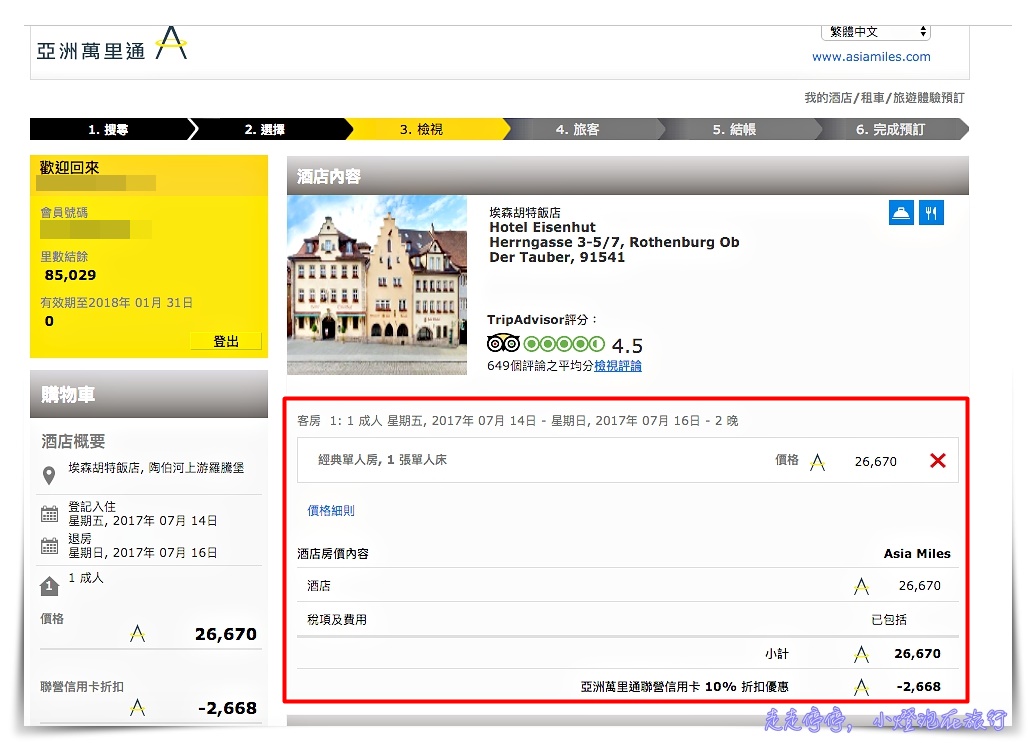Click the Hotel Eisenhut photo thumbnail
Viewport: 1036px width, 750px height.
(x=377, y=285)
